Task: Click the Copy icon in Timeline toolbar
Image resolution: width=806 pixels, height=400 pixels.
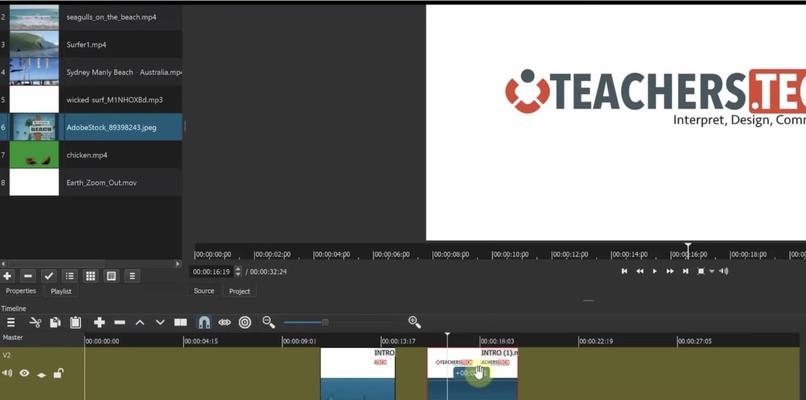Action: tap(55, 322)
